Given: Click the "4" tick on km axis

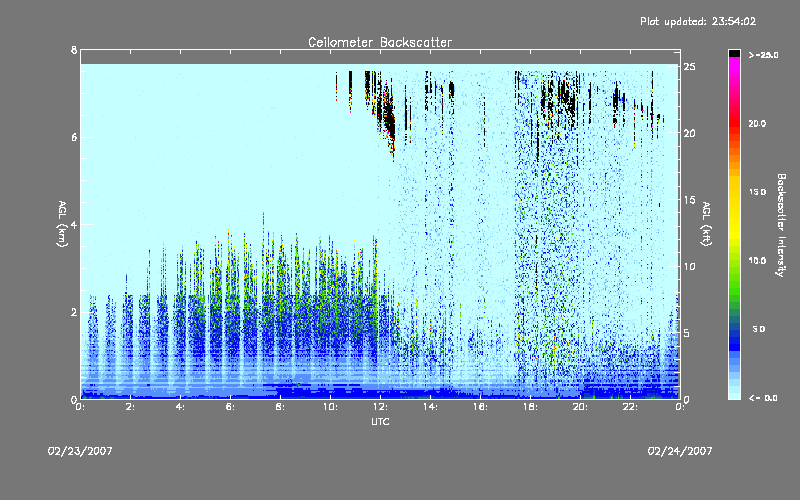Looking at the screenshot, I should (x=74, y=224).
